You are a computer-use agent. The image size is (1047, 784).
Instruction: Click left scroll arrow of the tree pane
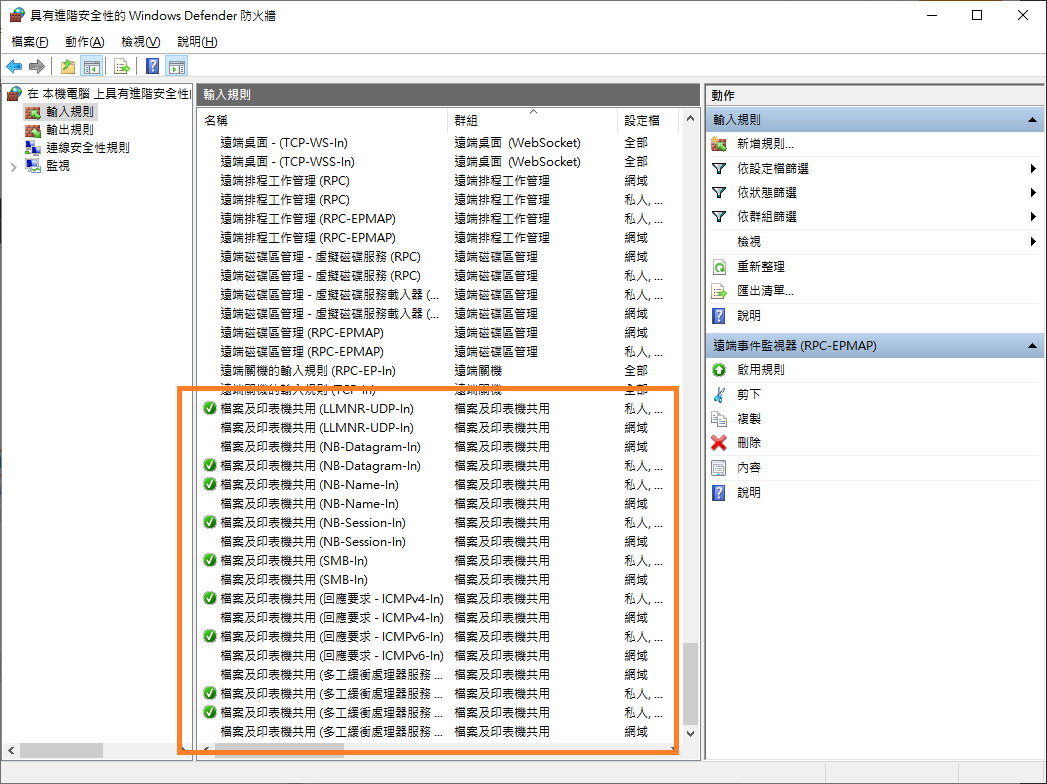click(x=11, y=751)
